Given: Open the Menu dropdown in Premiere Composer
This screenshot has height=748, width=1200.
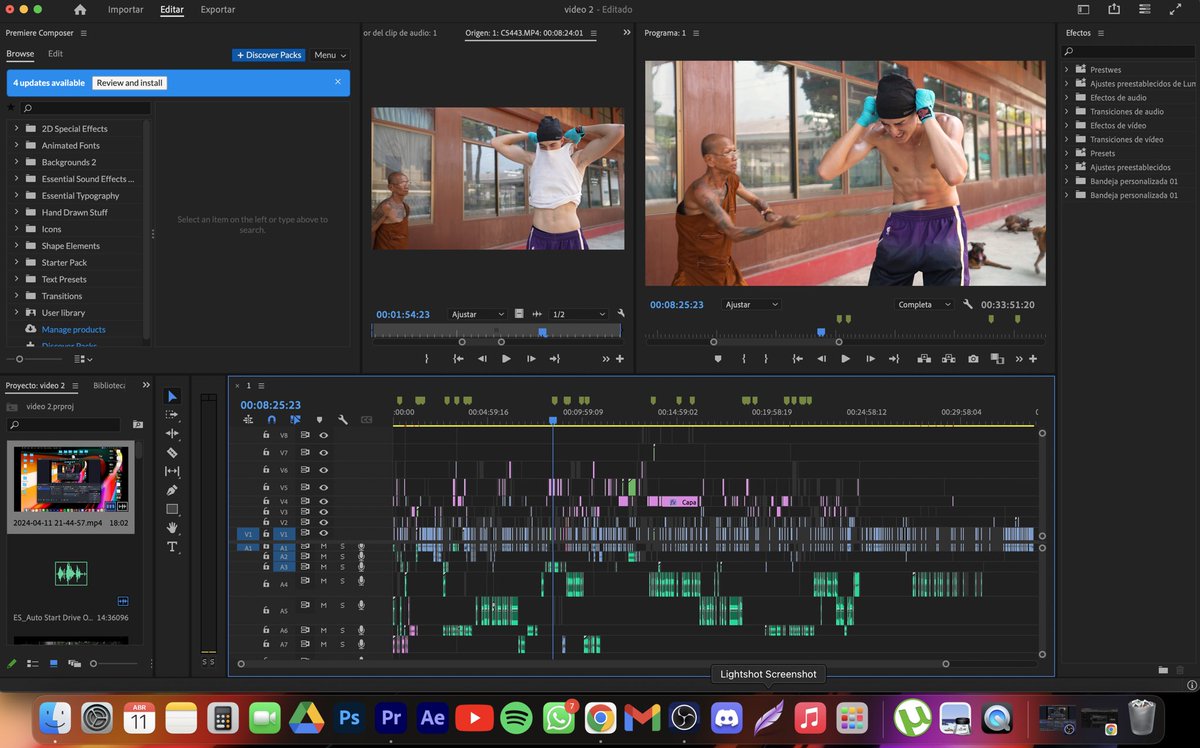Looking at the screenshot, I should (330, 55).
